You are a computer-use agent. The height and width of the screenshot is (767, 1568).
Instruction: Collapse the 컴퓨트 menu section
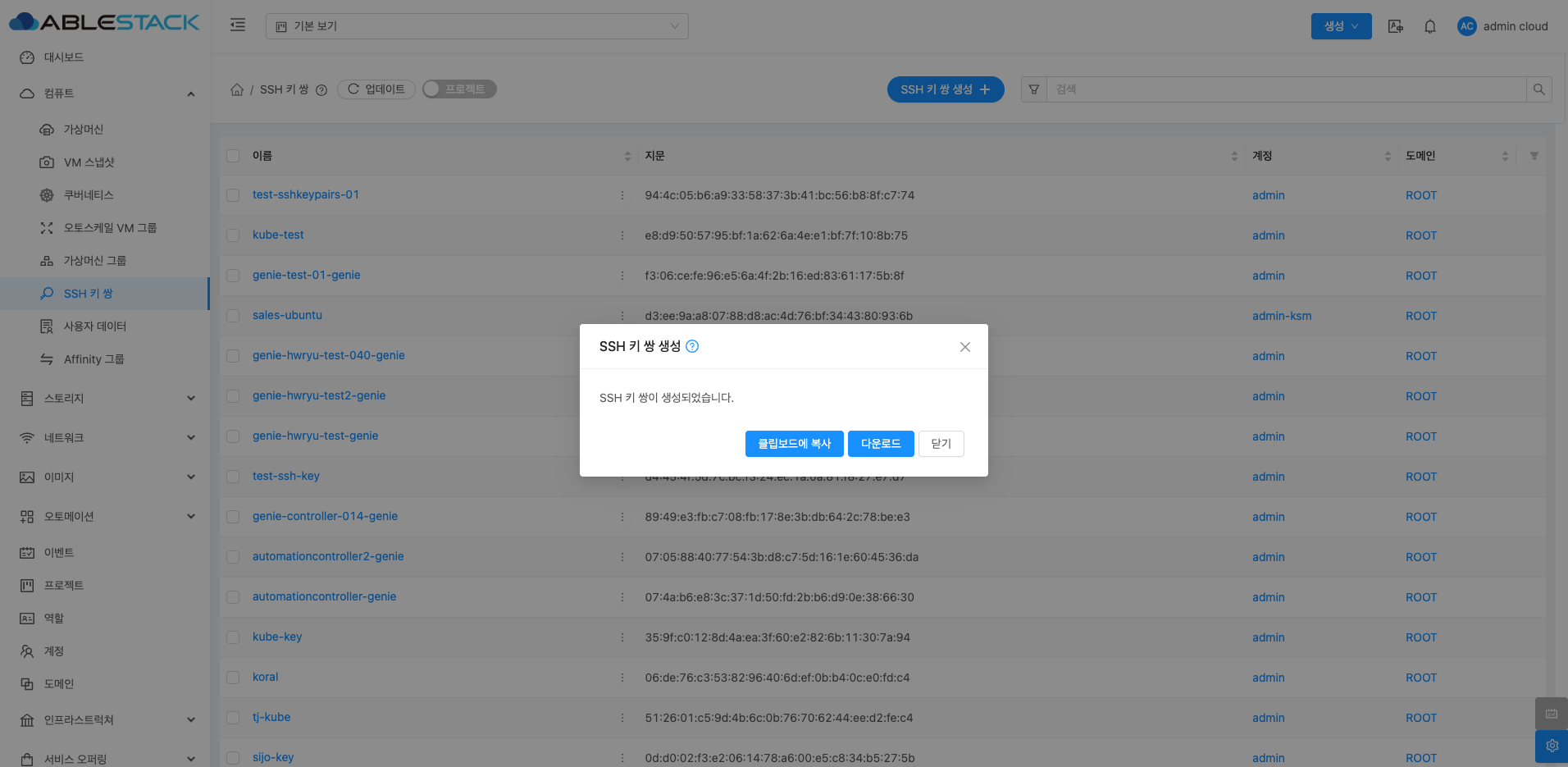point(105,94)
